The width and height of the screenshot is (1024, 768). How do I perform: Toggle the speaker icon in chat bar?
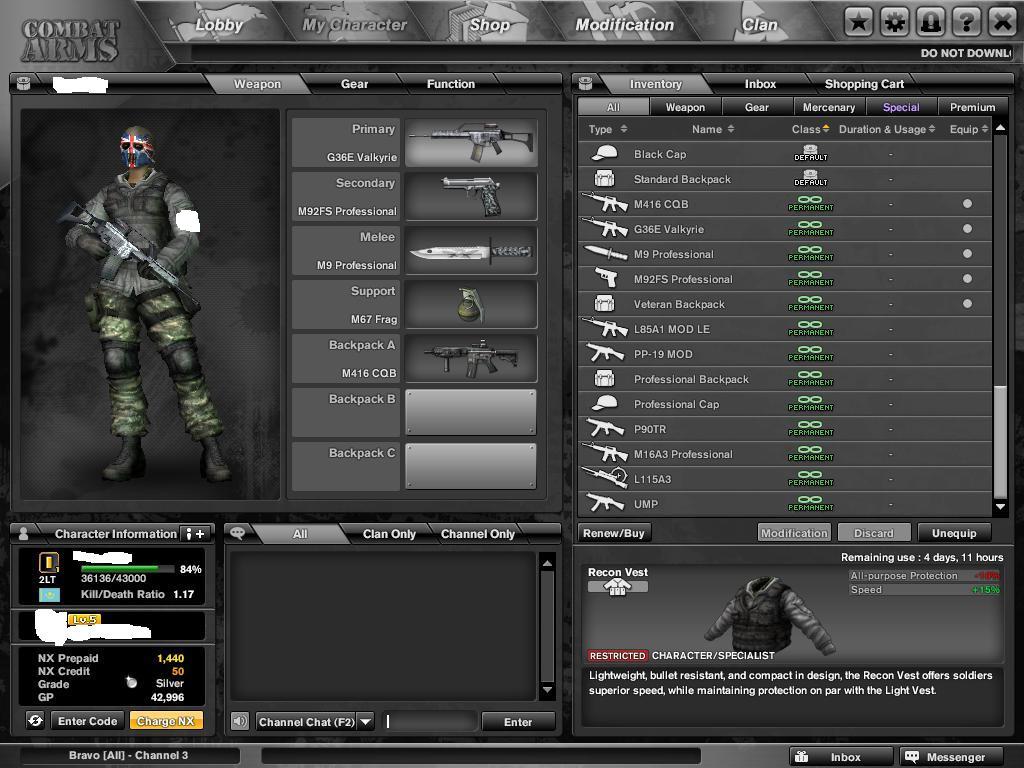click(x=240, y=721)
